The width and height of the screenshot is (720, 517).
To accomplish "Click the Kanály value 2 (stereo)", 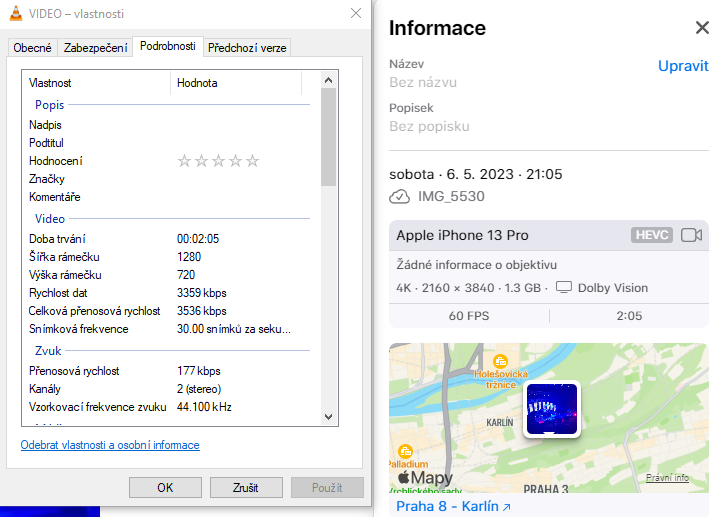I will pos(199,389).
